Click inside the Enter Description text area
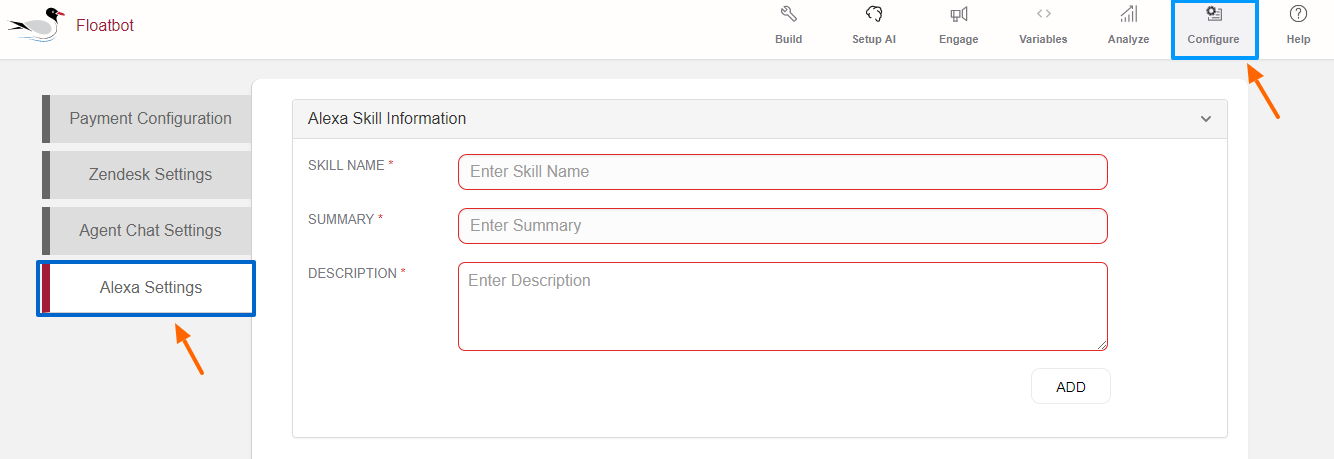This screenshot has height=459, width=1334. tap(782, 306)
